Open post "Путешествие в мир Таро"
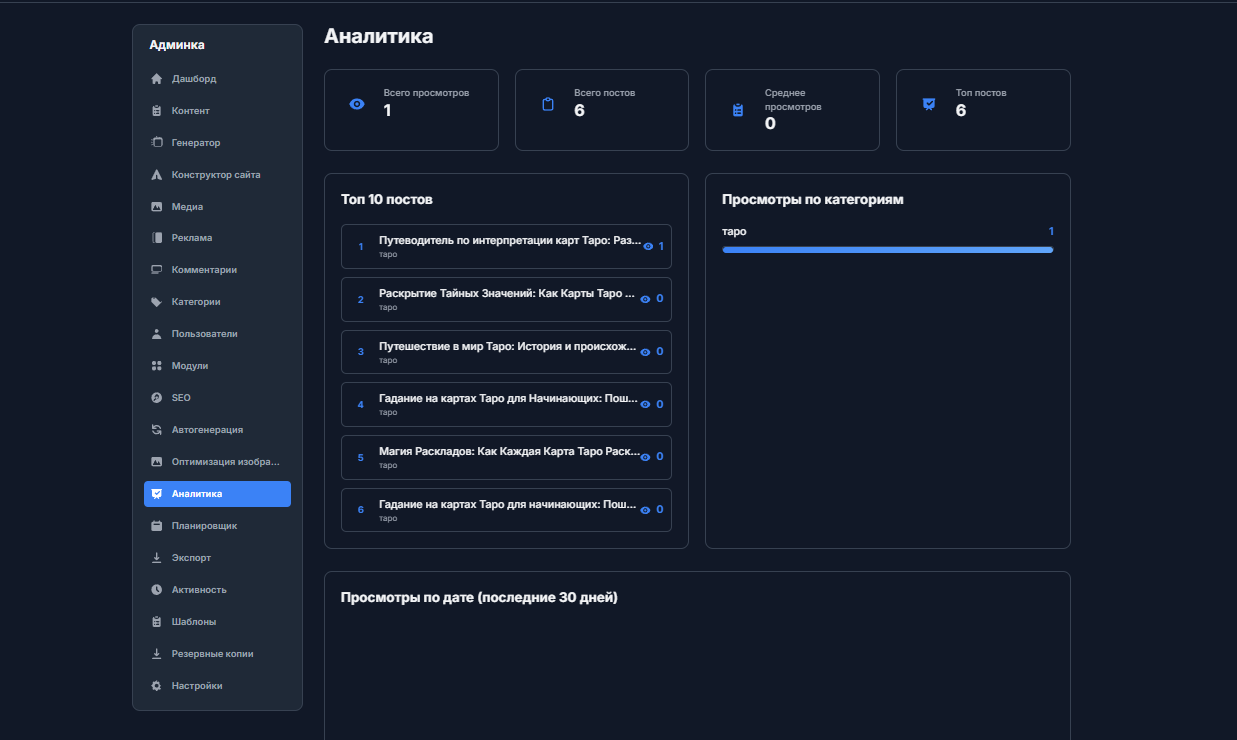Screen dimensions: 1237x740 click(x=506, y=347)
